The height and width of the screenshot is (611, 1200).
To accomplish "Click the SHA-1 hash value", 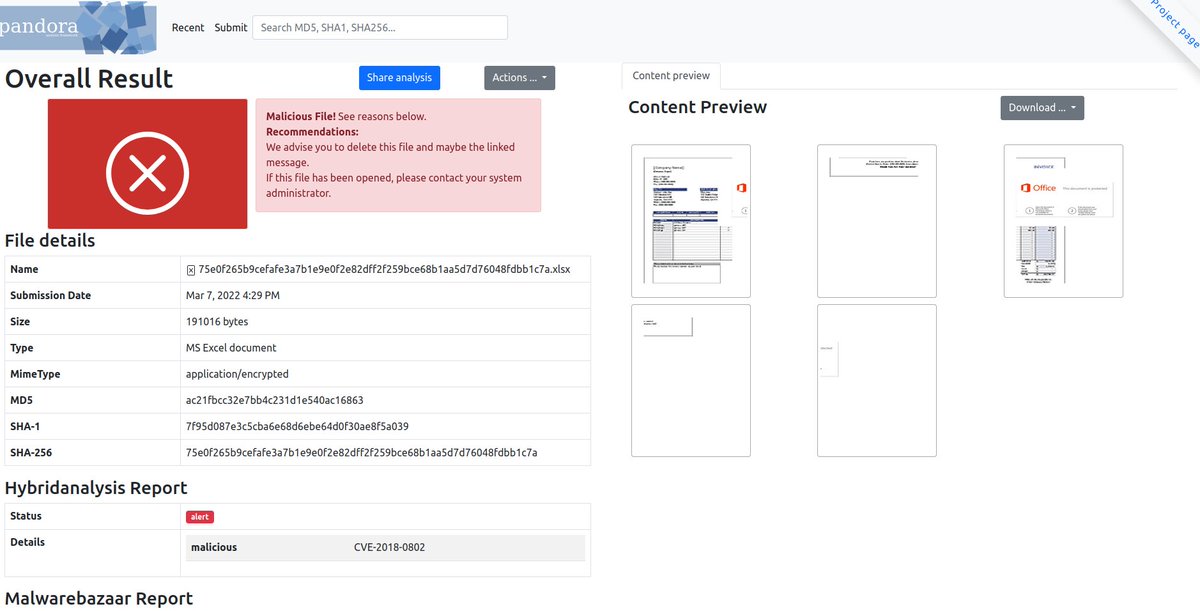I will 297,426.
